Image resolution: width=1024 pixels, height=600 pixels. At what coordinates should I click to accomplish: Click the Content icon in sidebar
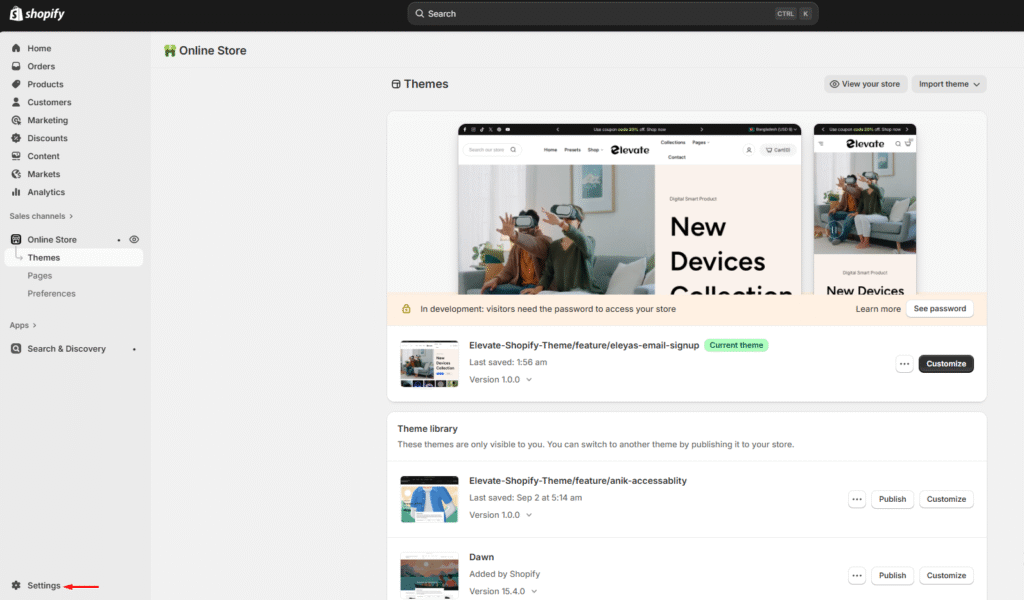pos(16,156)
